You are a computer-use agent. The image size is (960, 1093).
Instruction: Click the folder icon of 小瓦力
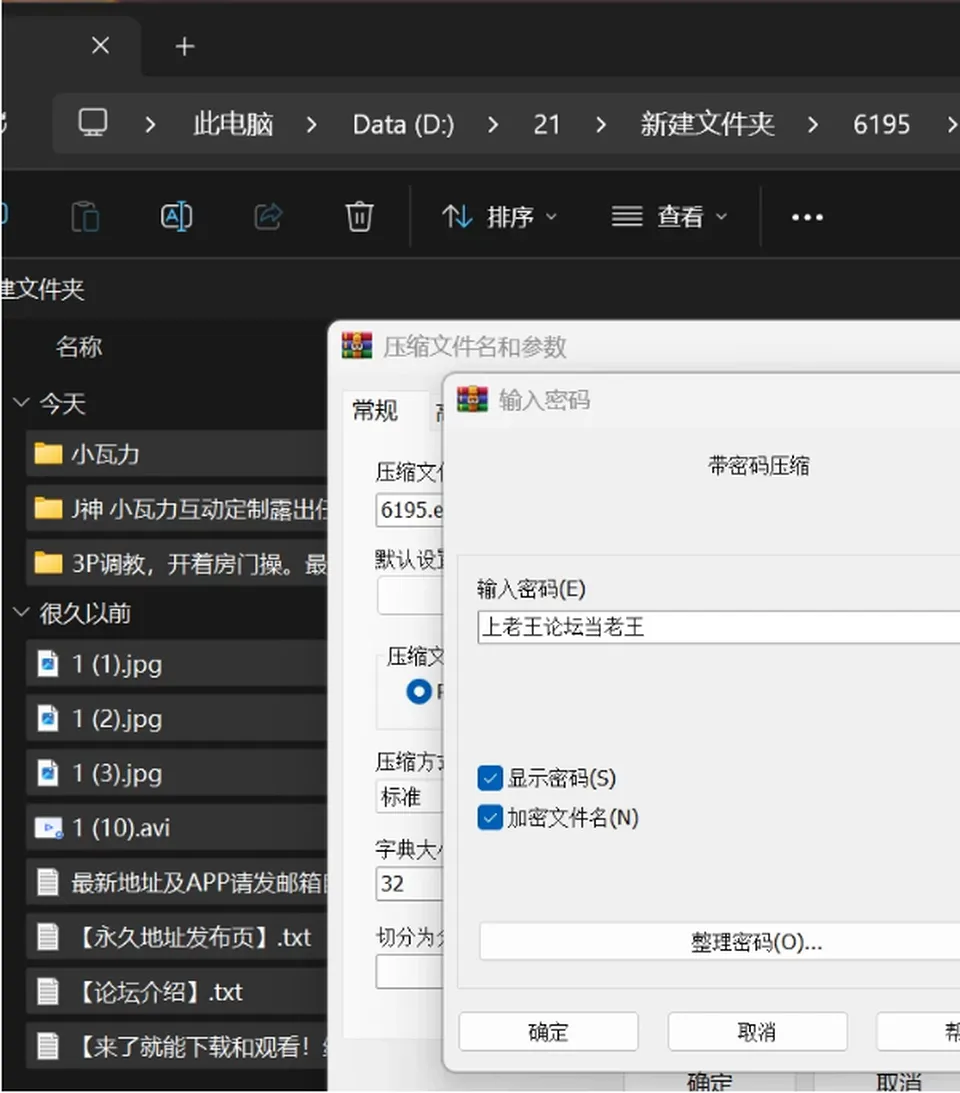click(x=48, y=454)
